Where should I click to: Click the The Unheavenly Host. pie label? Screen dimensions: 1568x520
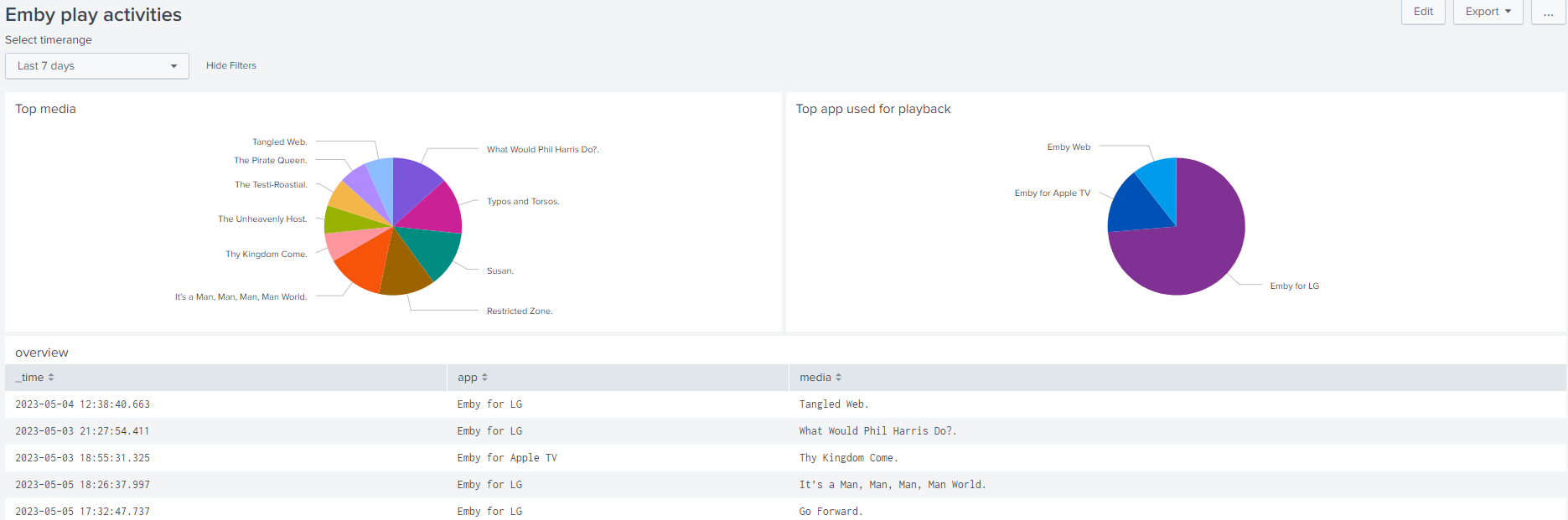coord(262,219)
